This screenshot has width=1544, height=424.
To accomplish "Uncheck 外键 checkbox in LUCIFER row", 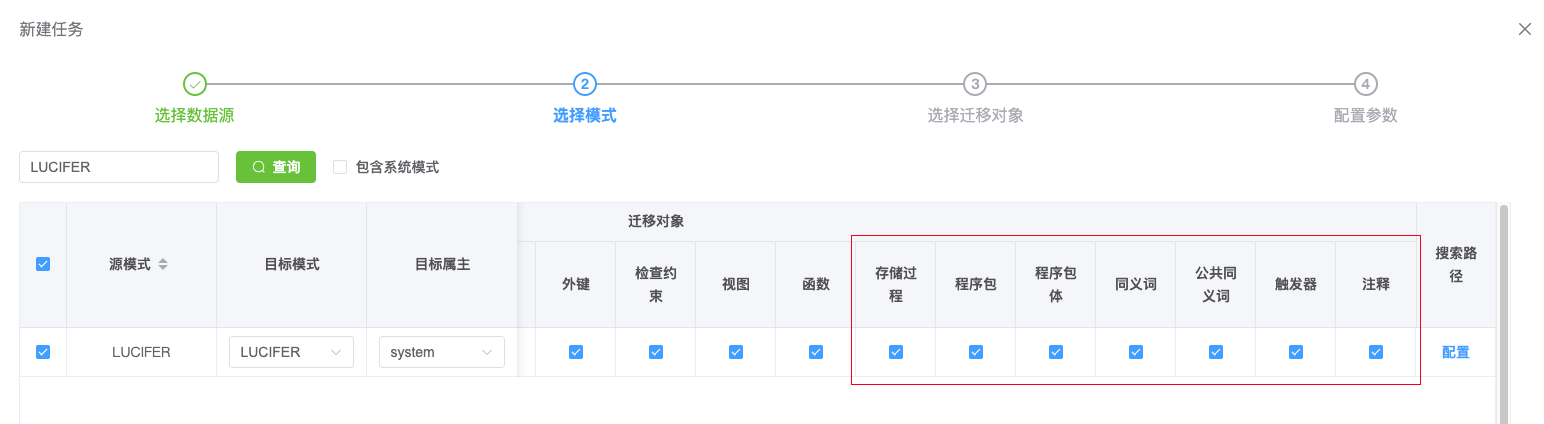I will (576, 352).
